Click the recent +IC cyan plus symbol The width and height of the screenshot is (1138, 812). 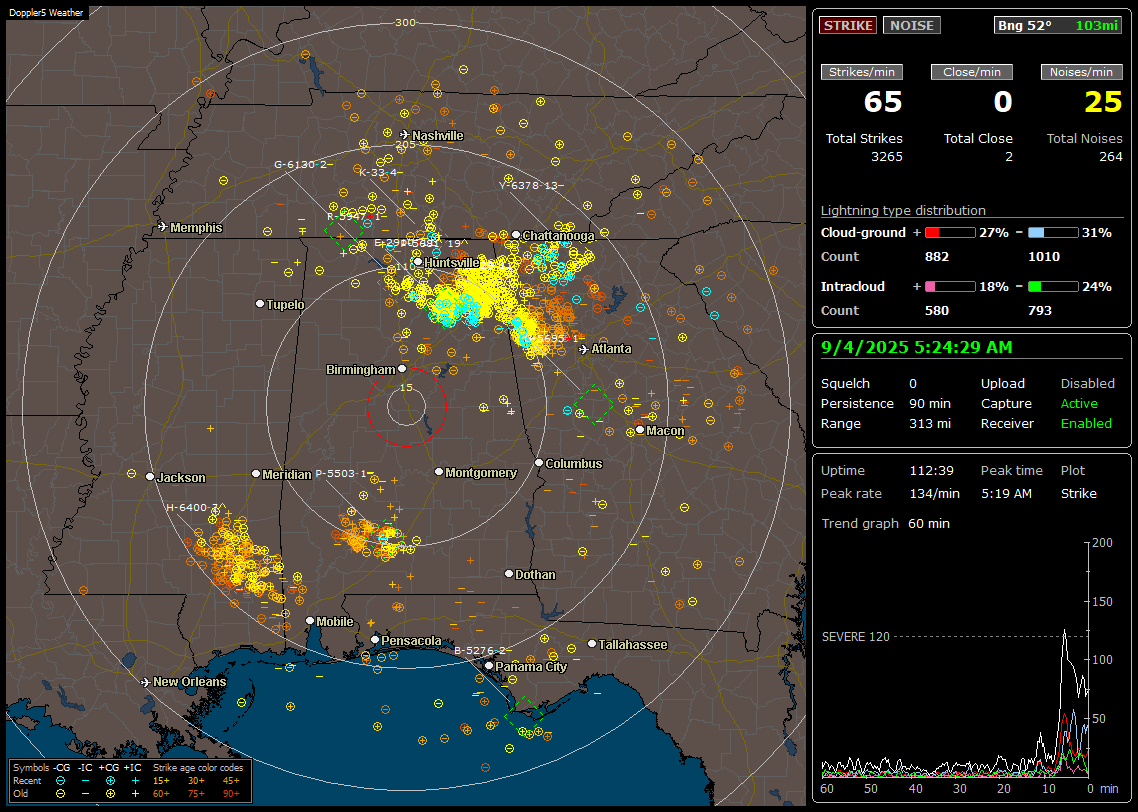[x=135, y=781]
